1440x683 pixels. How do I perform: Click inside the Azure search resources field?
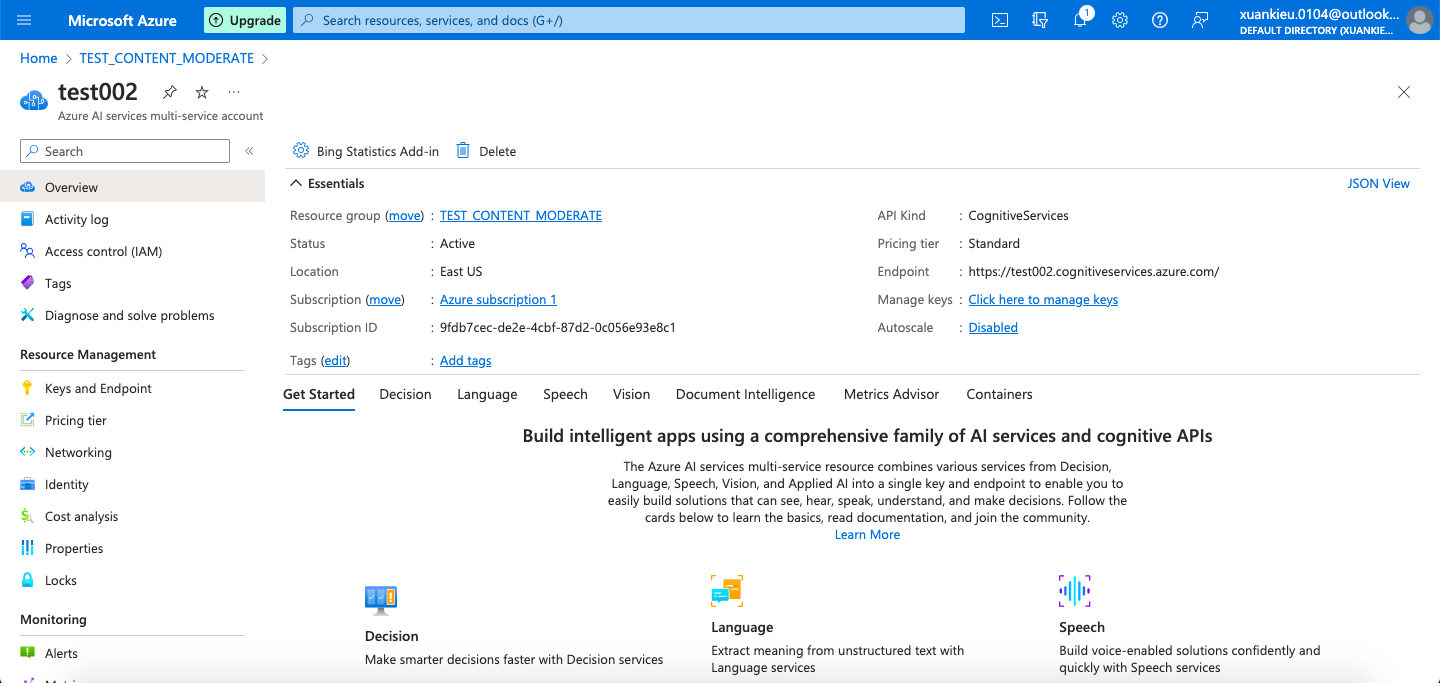(x=628, y=20)
